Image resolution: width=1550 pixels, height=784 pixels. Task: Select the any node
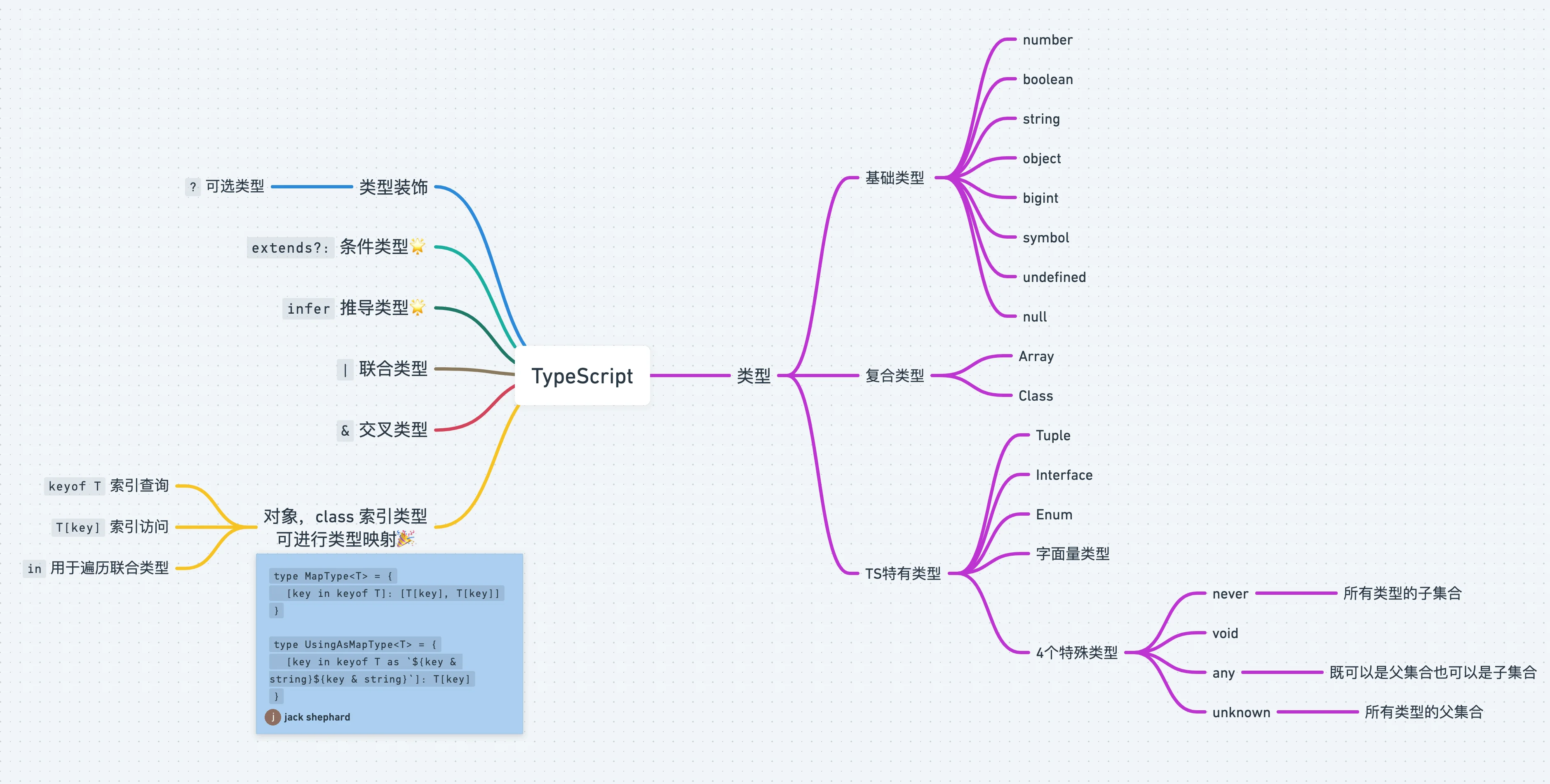pyautogui.click(x=1223, y=673)
